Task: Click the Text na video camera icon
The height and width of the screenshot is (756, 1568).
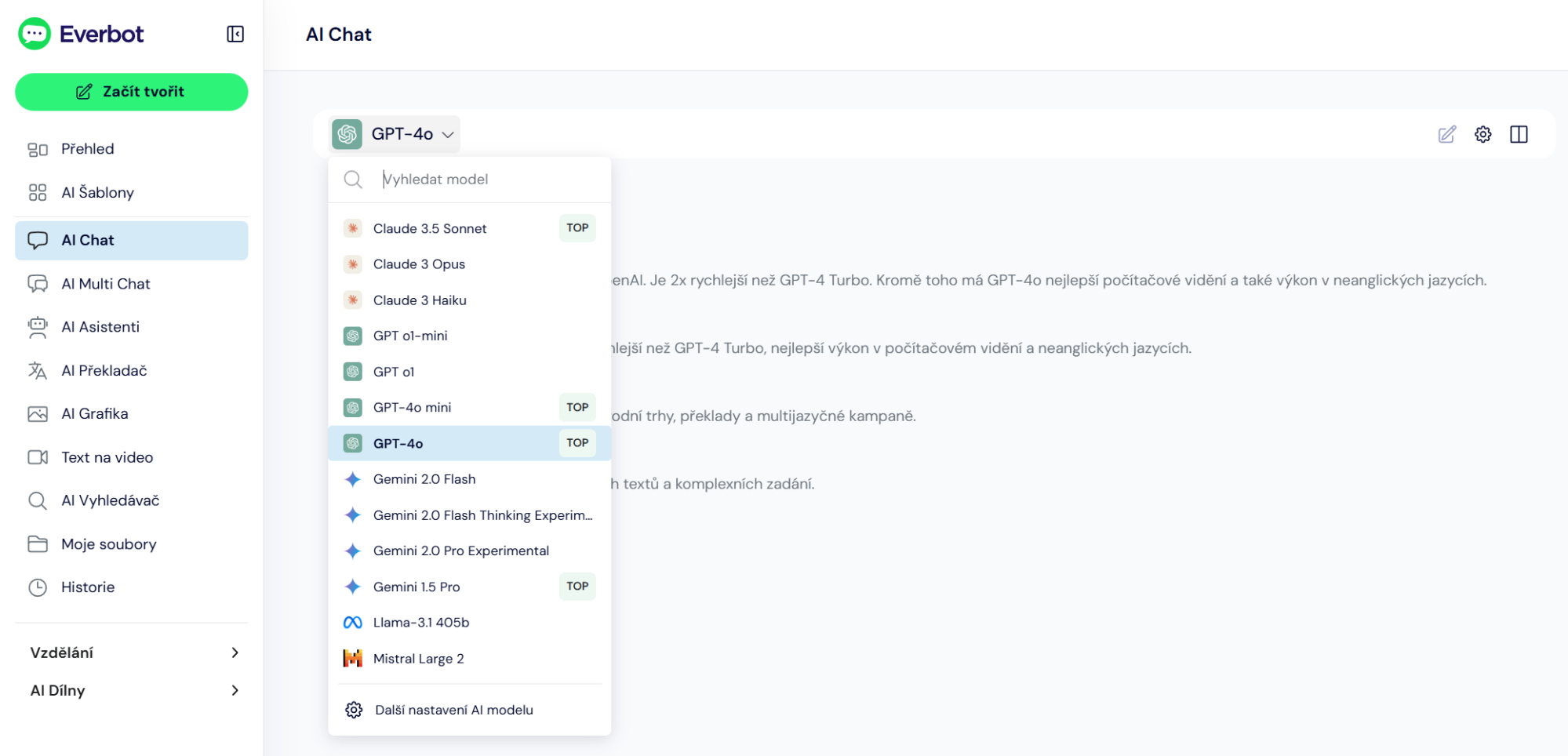Action: 38,457
